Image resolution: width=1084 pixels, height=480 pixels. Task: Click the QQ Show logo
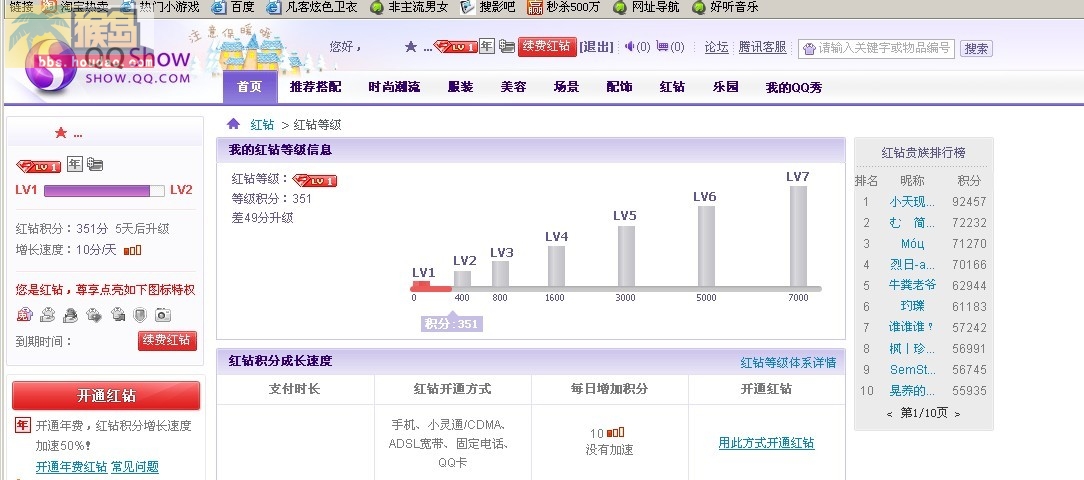click(x=107, y=65)
